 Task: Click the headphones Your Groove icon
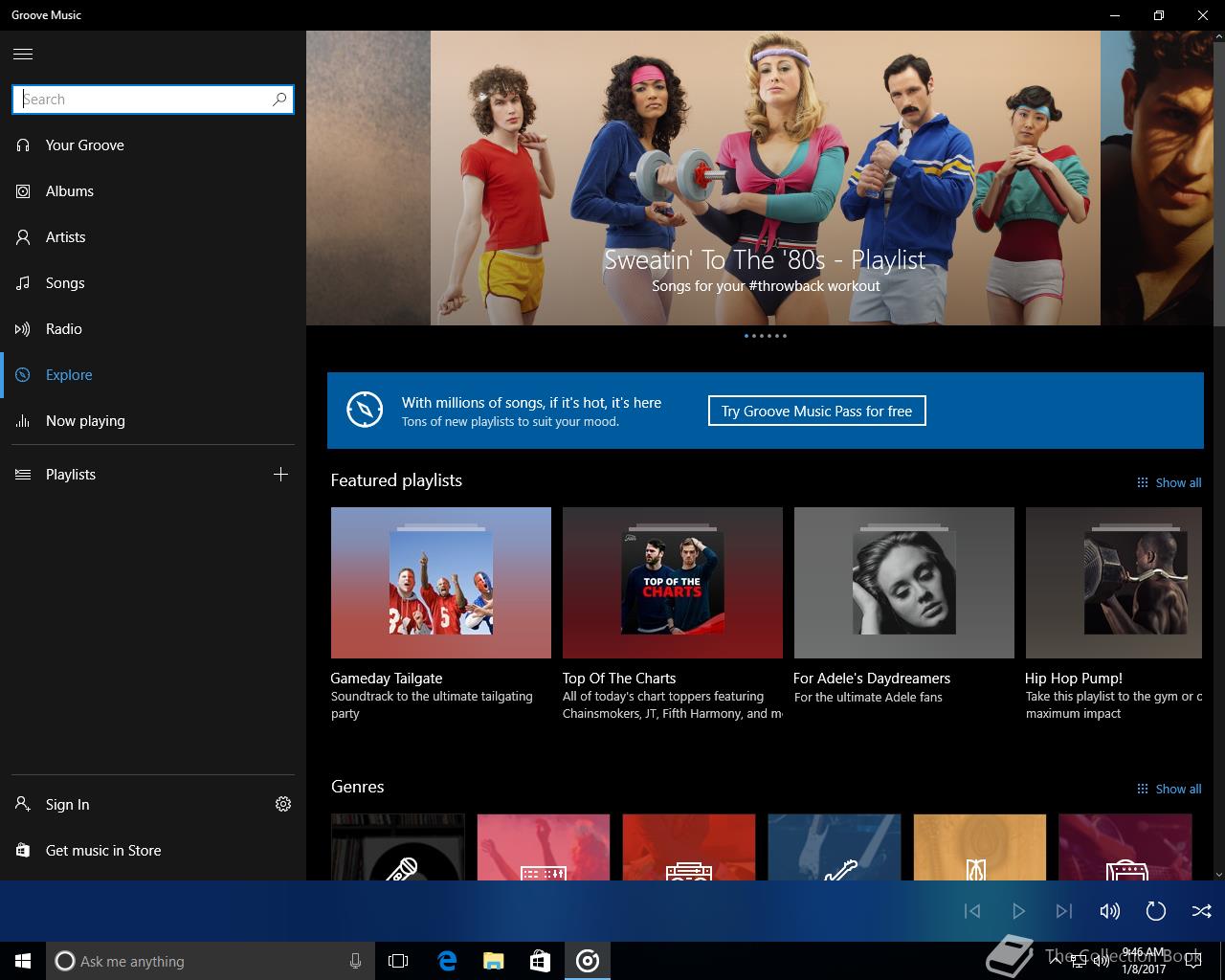click(x=23, y=145)
